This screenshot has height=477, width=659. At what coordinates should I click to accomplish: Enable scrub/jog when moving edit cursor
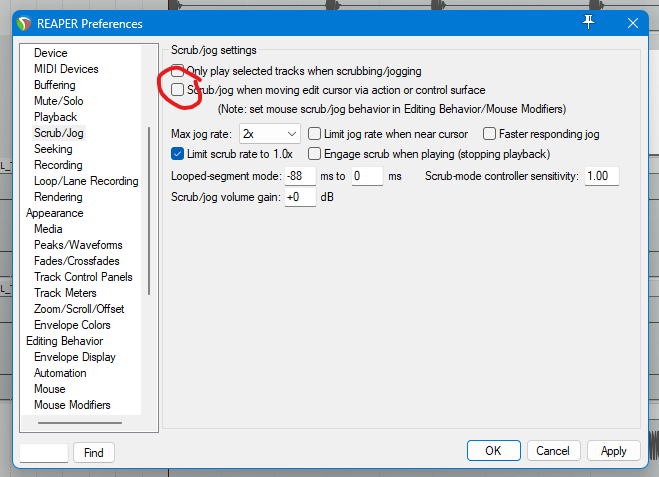[x=178, y=90]
